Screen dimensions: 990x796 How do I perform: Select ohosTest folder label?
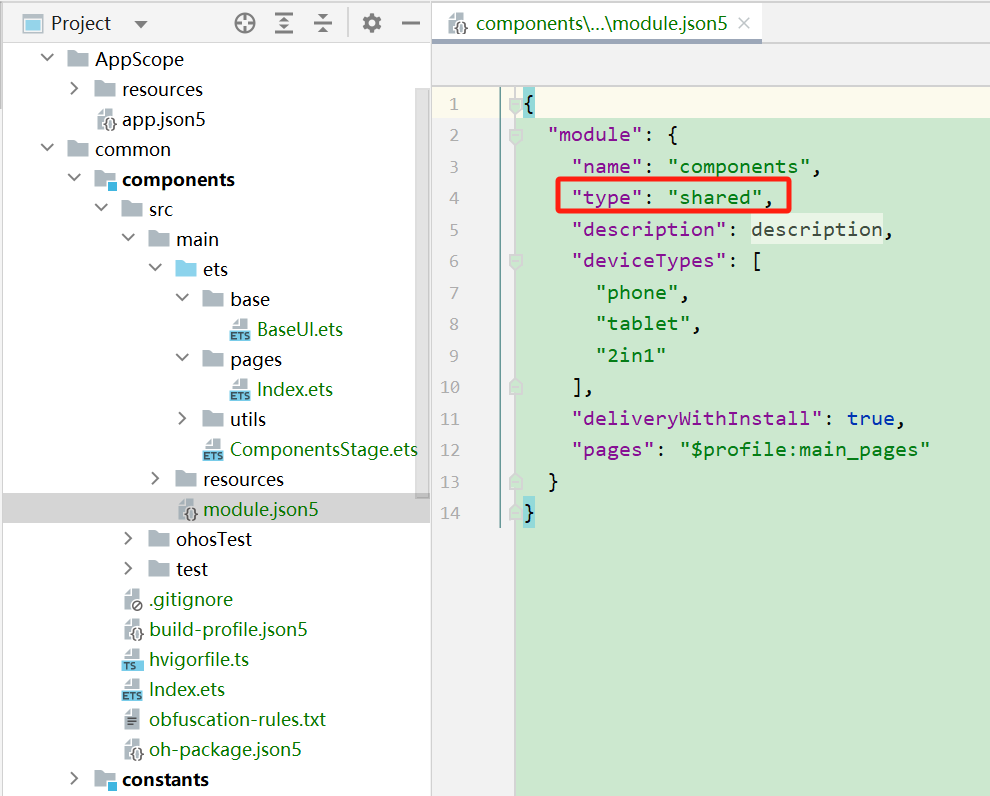(x=213, y=539)
